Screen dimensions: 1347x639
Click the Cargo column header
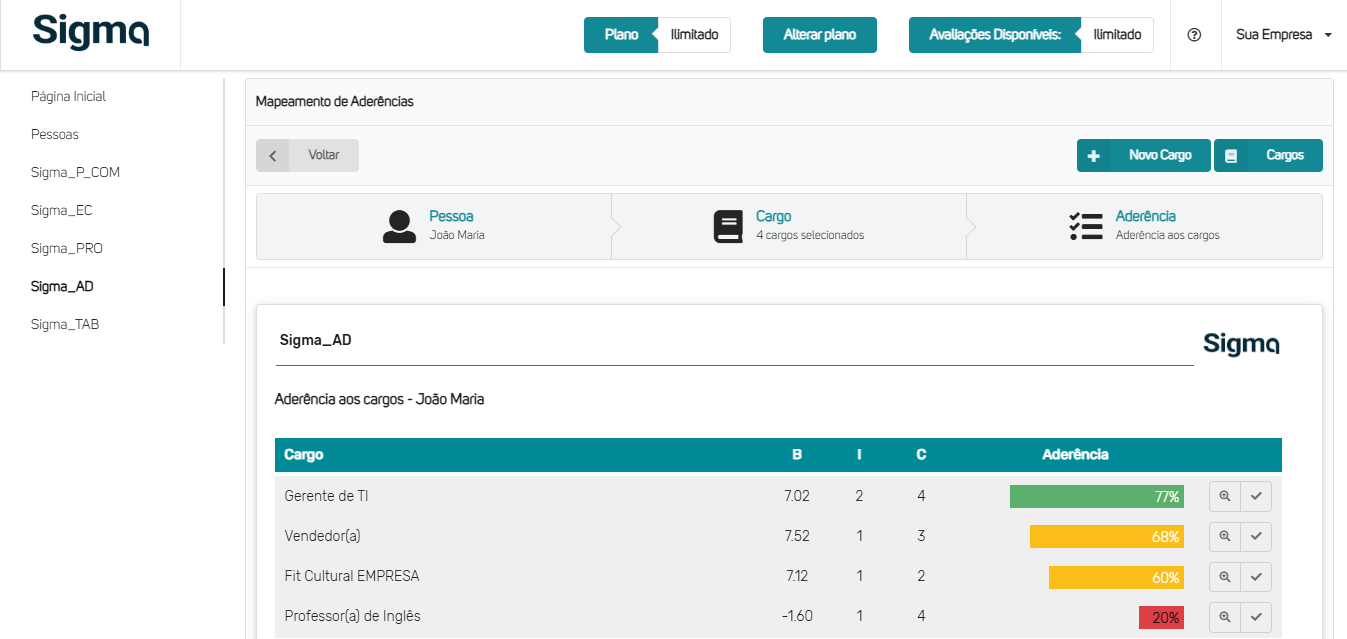pyautogui.click(x=304, y=455)
